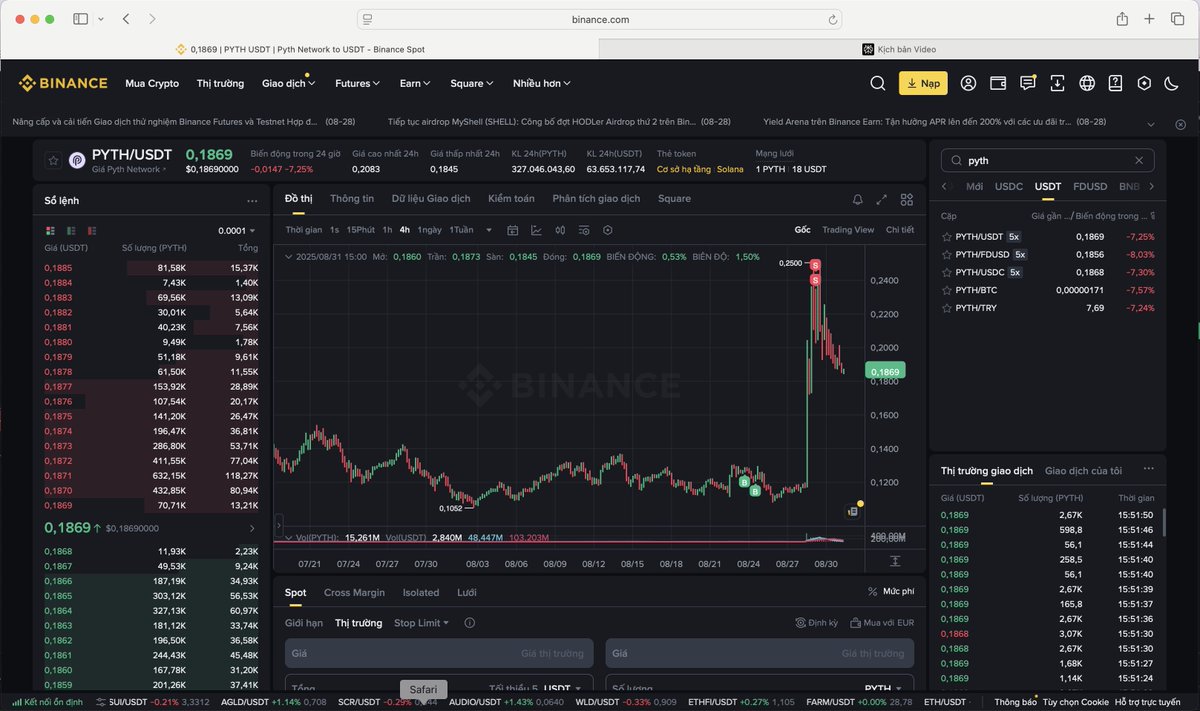Screen dimensions: 1200x711
Task: Open order book more options menu
Action: [x=252, y=201]
